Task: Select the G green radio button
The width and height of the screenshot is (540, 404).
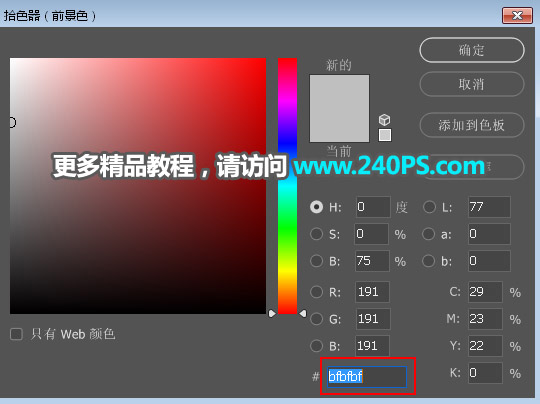Action: click(316, 319)
